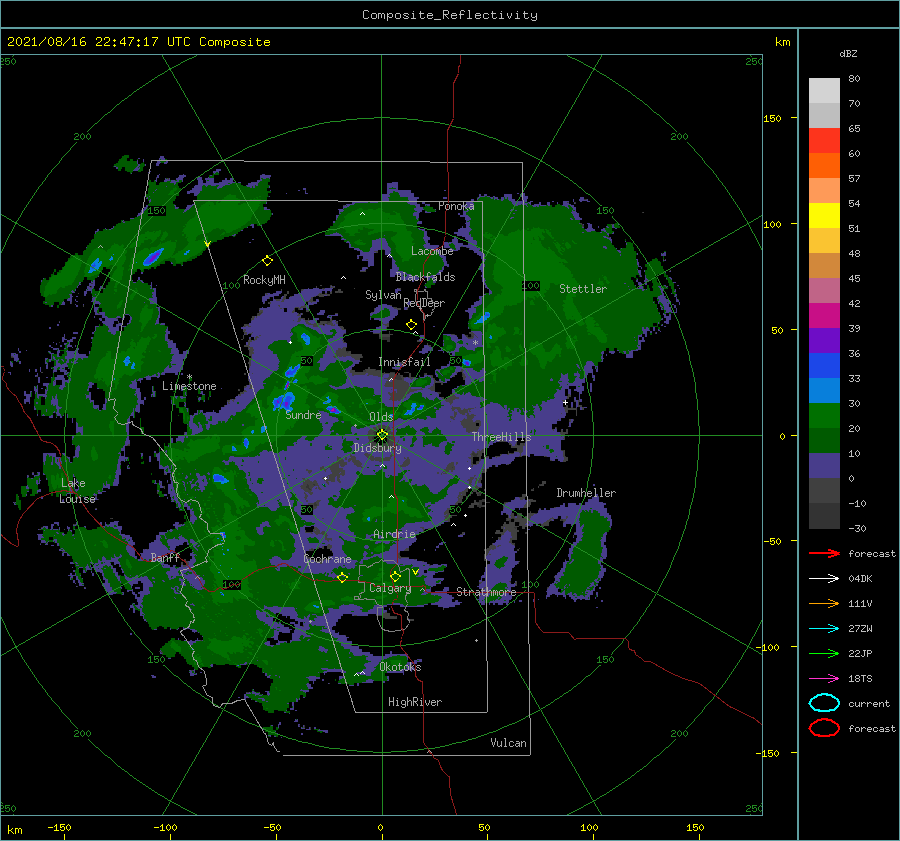This screenshot has height=841, width=900.
Task: Click the yellow station marker below RedDeer
Action: (411, 325)
